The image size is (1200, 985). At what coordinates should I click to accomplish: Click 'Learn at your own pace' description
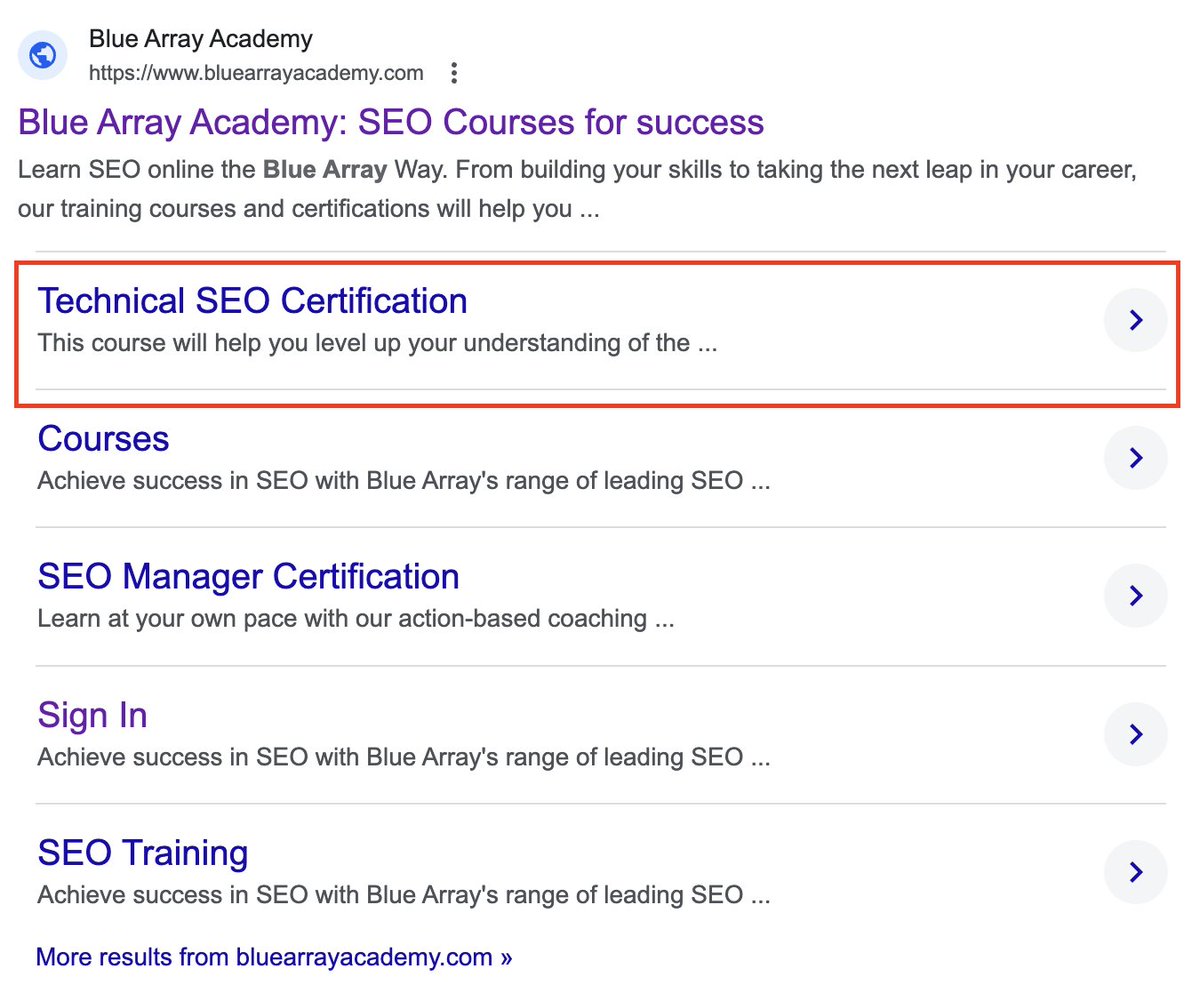[356, 619]
